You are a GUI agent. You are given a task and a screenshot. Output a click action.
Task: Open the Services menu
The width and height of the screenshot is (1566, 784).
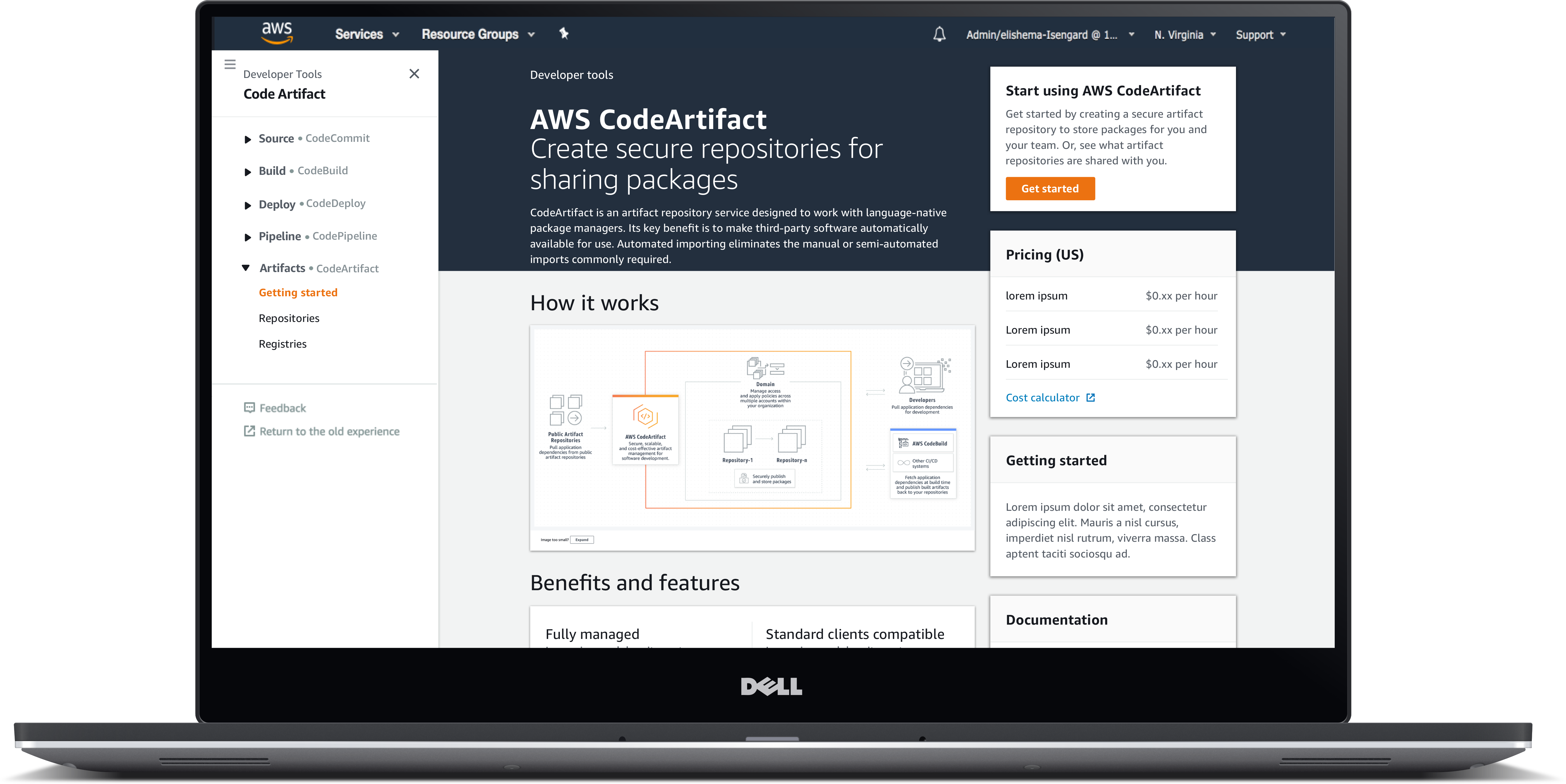coord(367,35)
